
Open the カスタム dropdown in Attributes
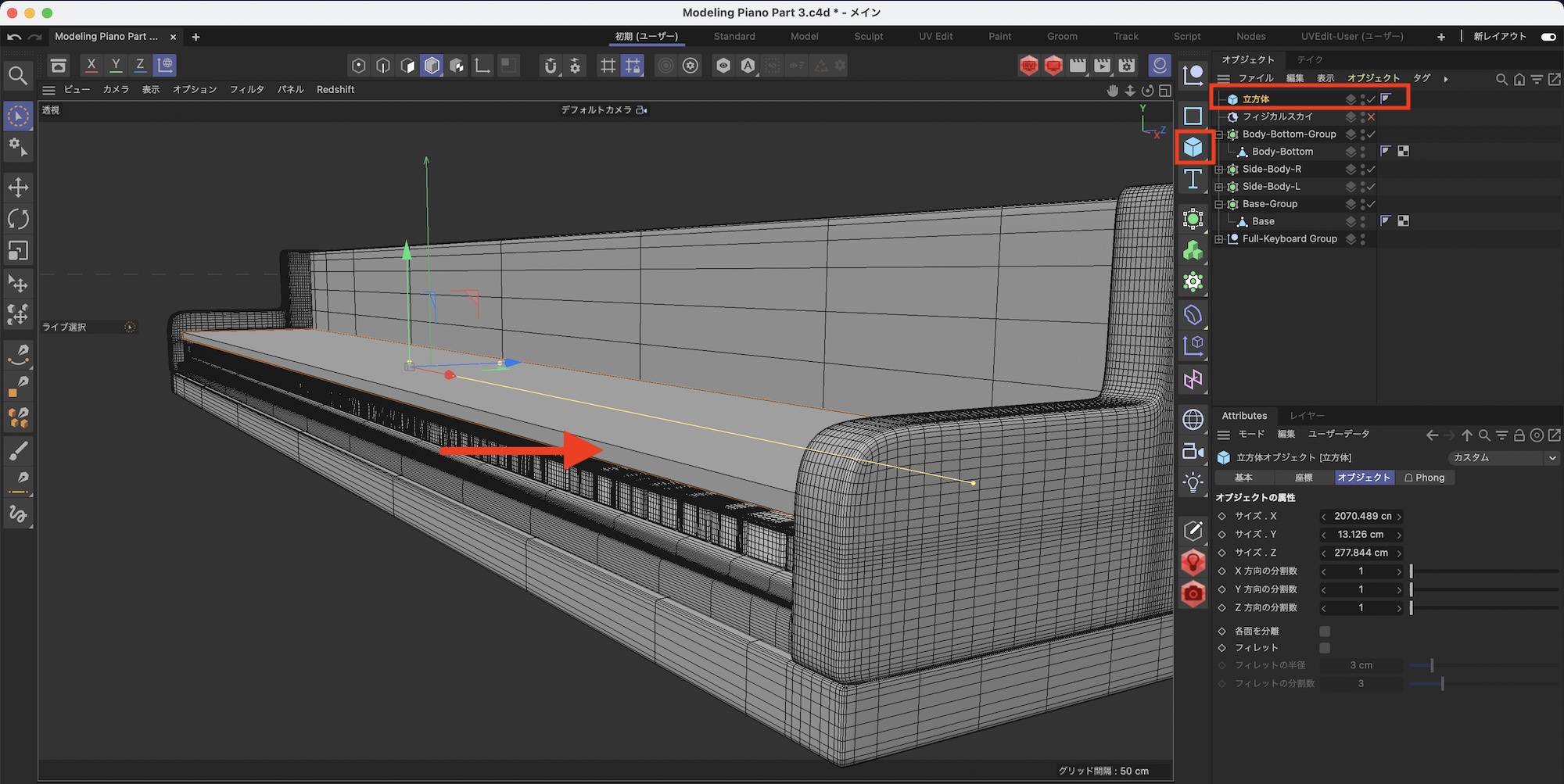[x=1503, y=457]
